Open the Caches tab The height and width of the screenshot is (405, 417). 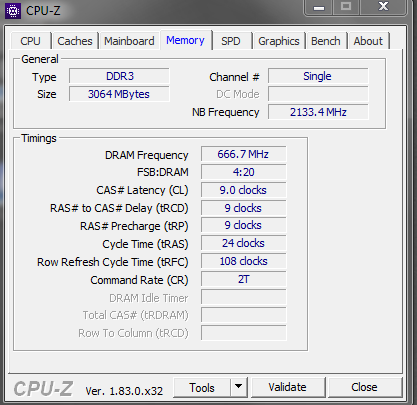coord(75,41)
